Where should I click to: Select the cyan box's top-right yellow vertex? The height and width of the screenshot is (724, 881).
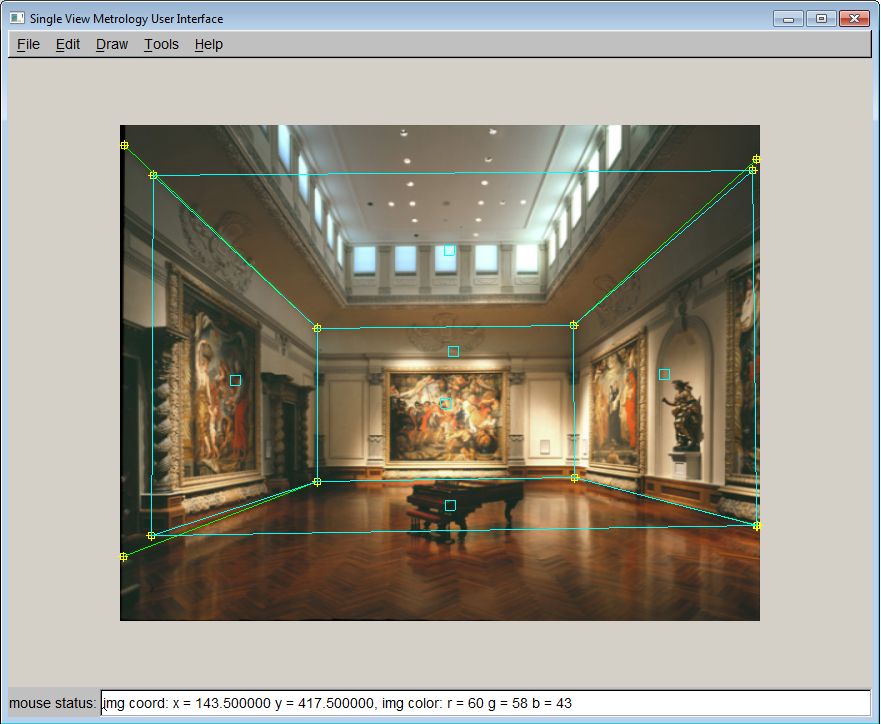(x=753, y=170)
